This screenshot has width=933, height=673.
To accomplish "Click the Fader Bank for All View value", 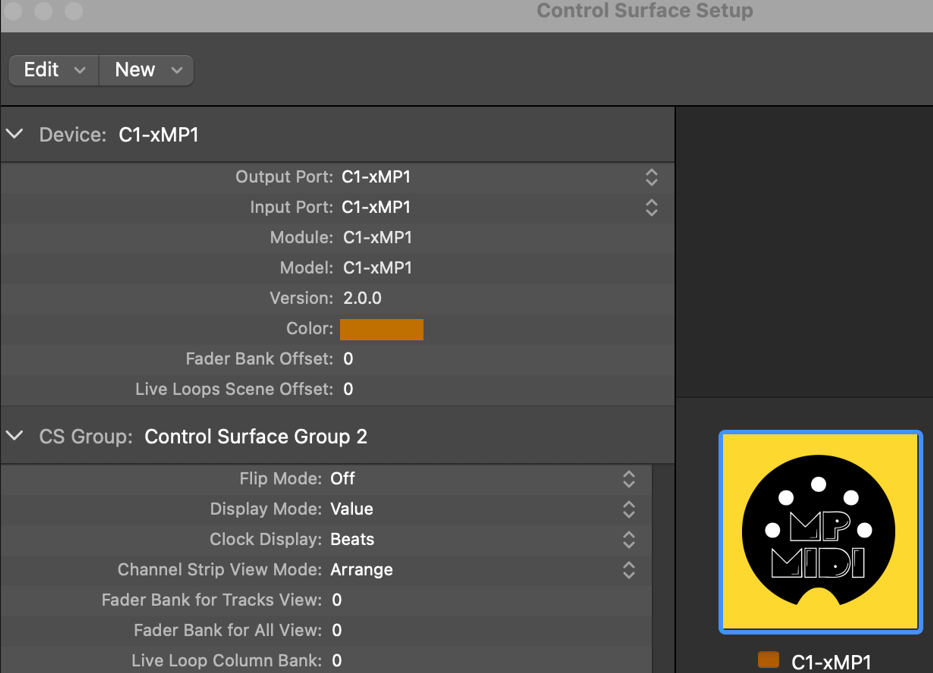I will (337, 630).
